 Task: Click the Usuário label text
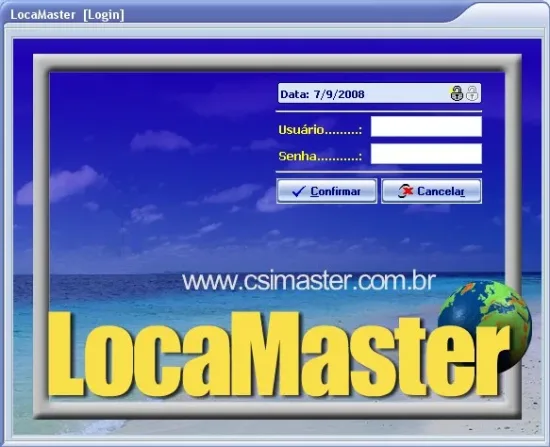[x=320, y=130]
